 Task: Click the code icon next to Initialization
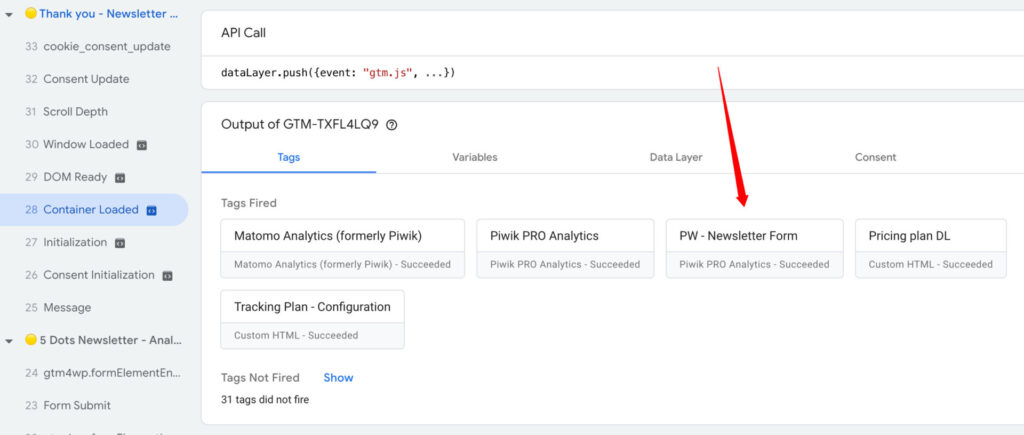click(x=120, y=243)
